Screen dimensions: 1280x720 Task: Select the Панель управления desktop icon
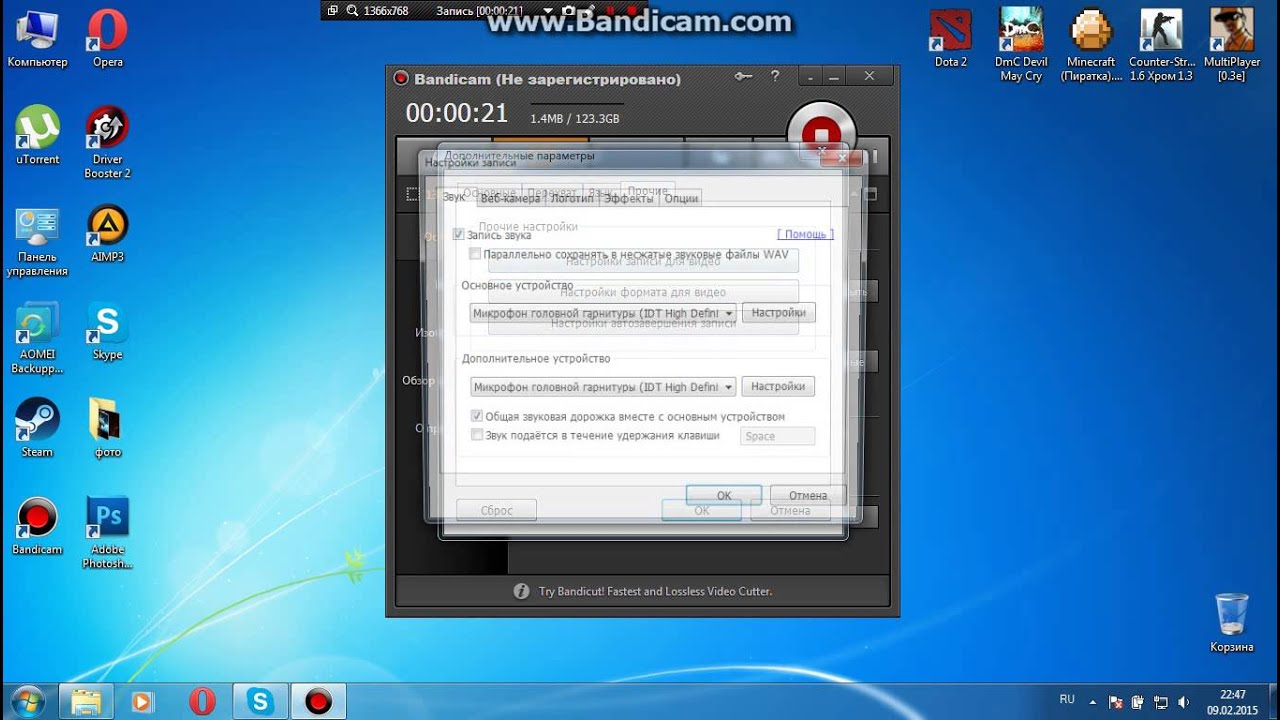(x=37, y=241)
